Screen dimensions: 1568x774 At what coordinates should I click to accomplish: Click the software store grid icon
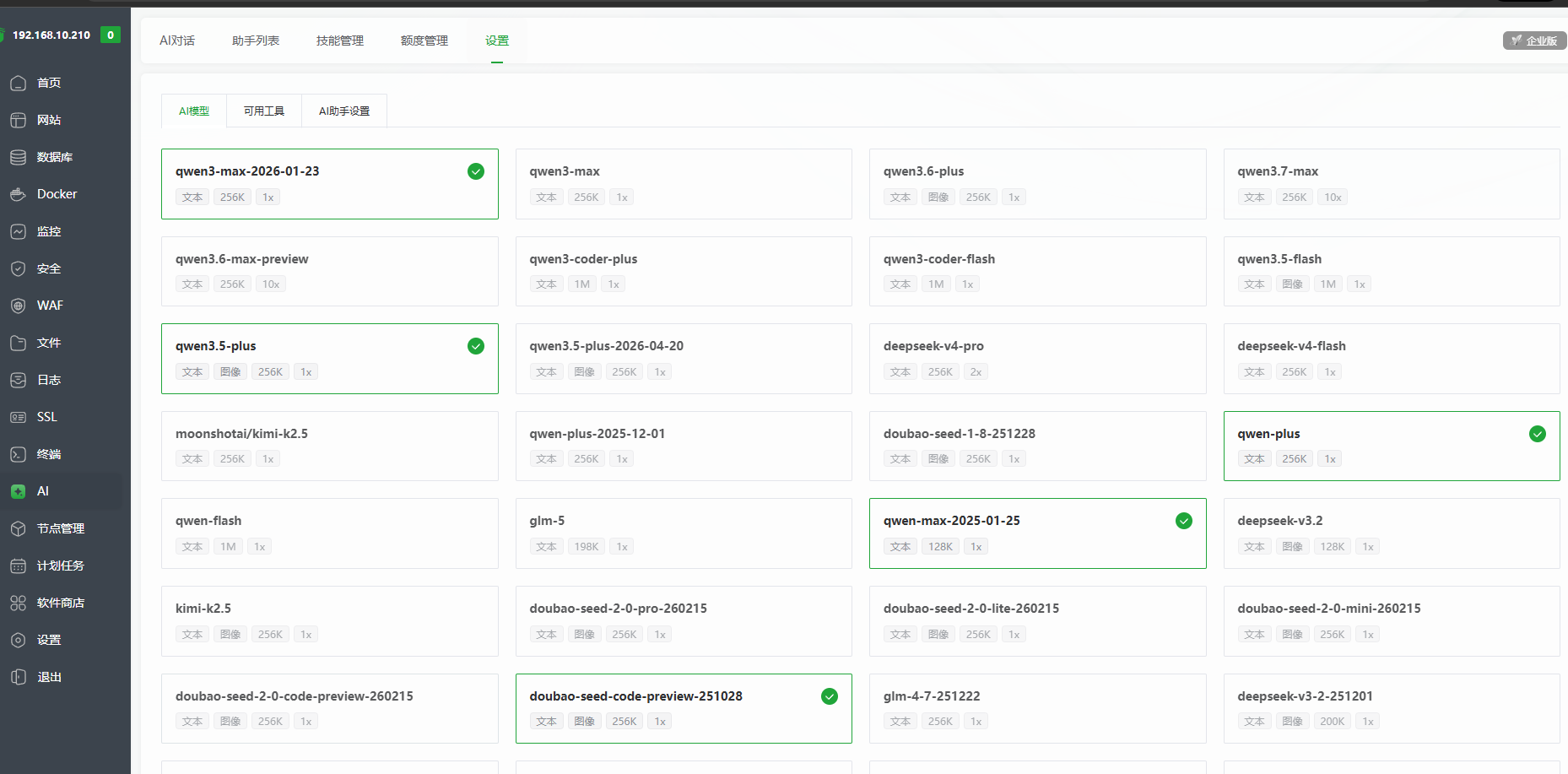(19, 603)
